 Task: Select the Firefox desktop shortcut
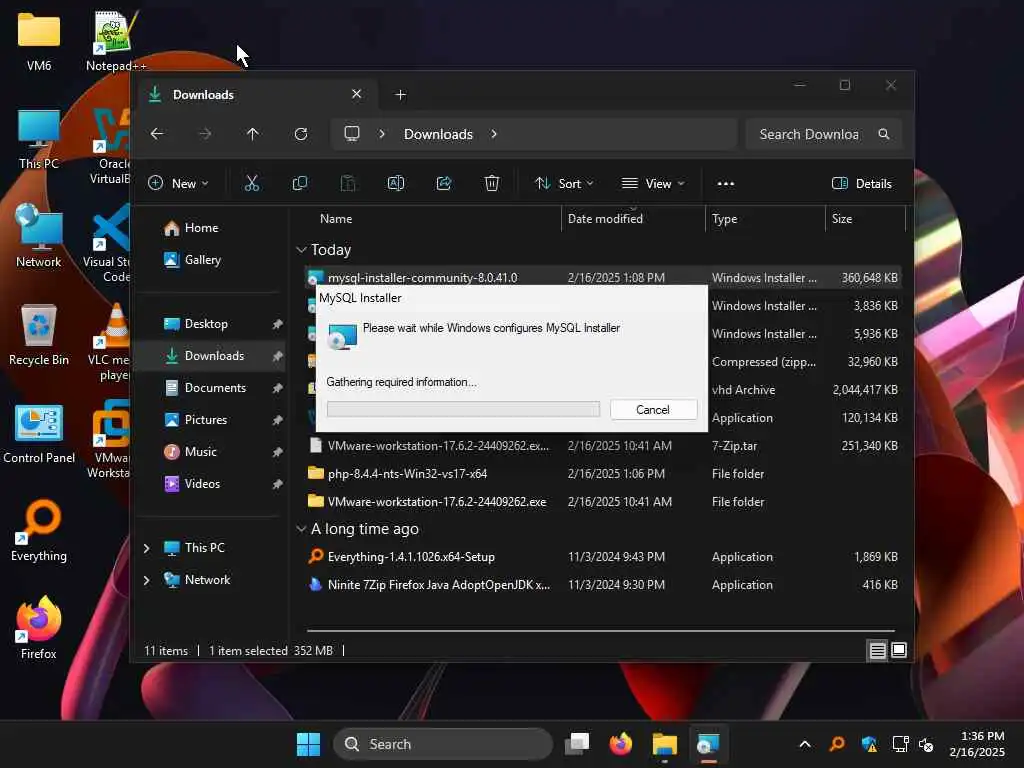[39, 628]
